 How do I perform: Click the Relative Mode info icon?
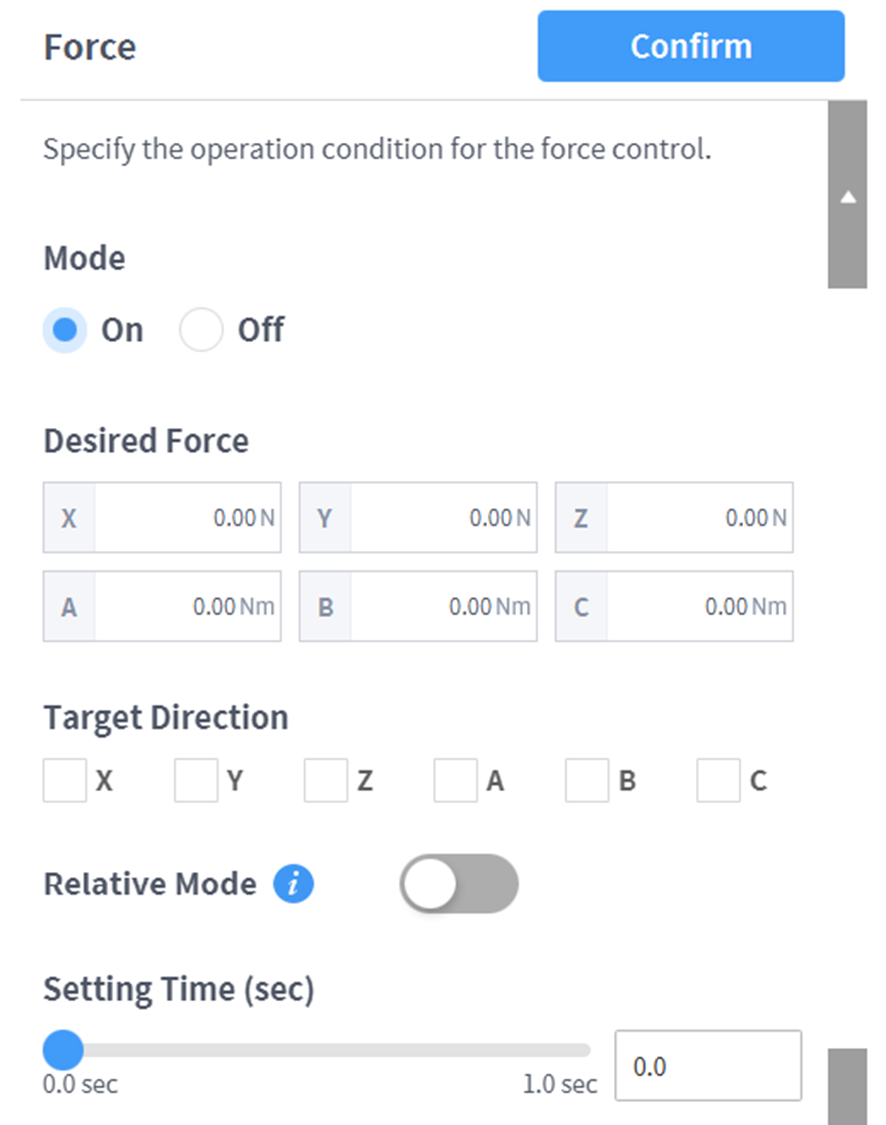point(294,884)
